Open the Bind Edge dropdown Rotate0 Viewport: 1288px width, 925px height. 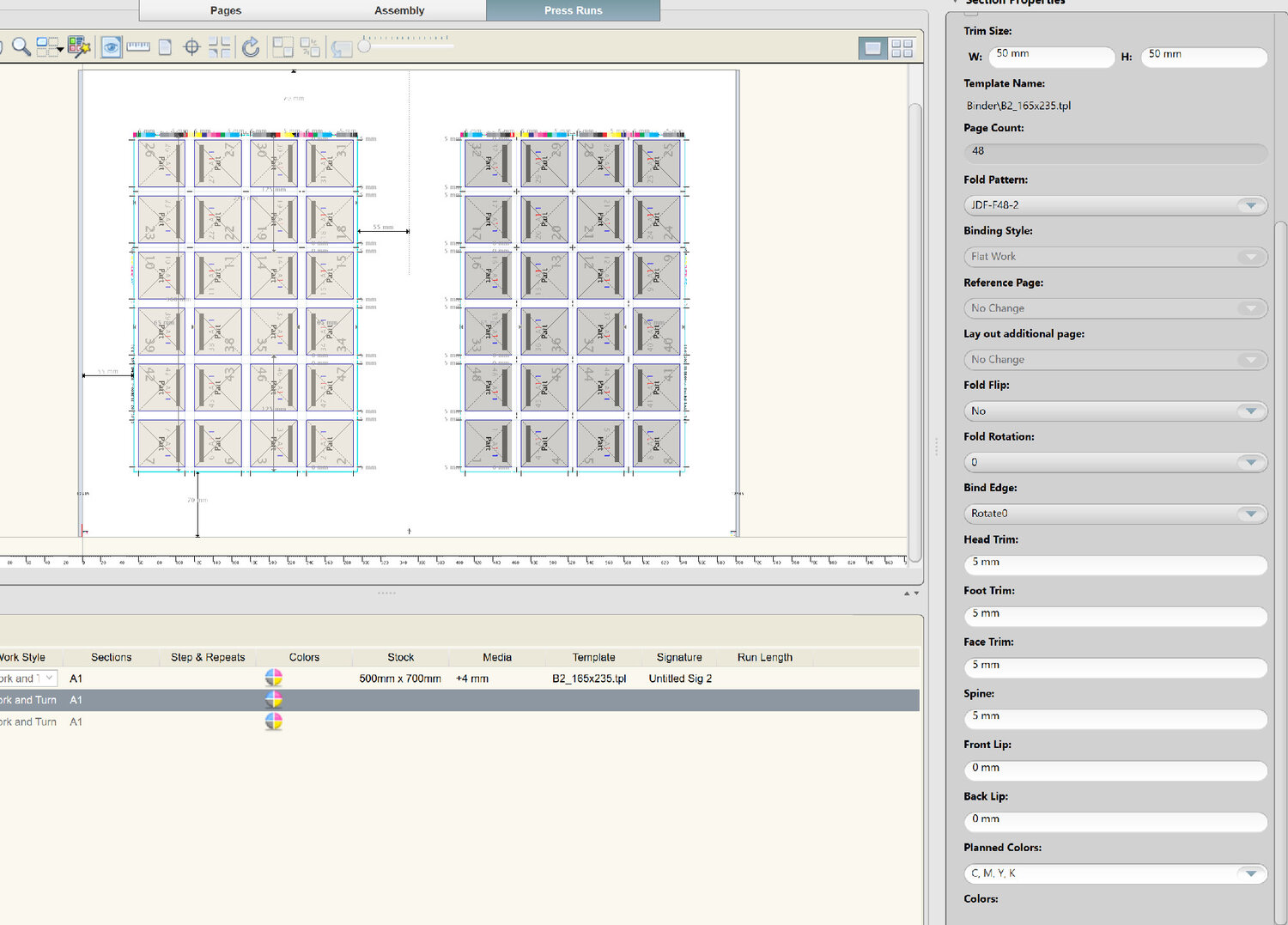pyautogui.click(x=1115, y=514)
